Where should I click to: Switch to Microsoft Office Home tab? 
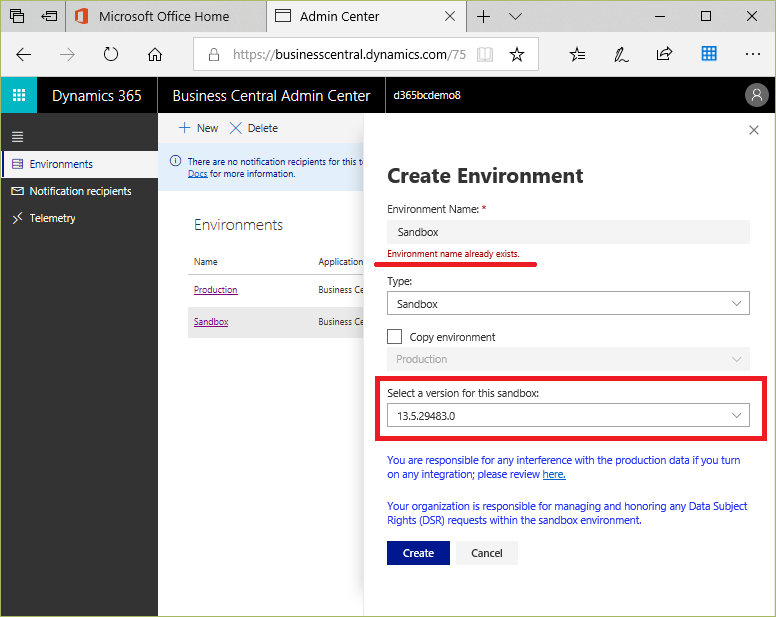coord(166,16)
